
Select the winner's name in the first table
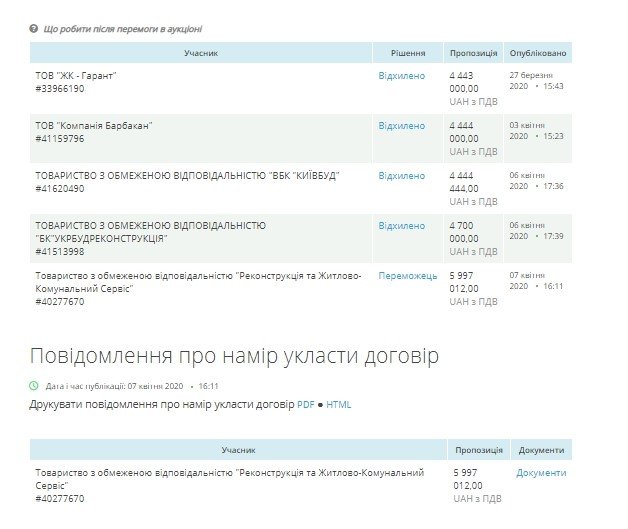click(198, 282)
